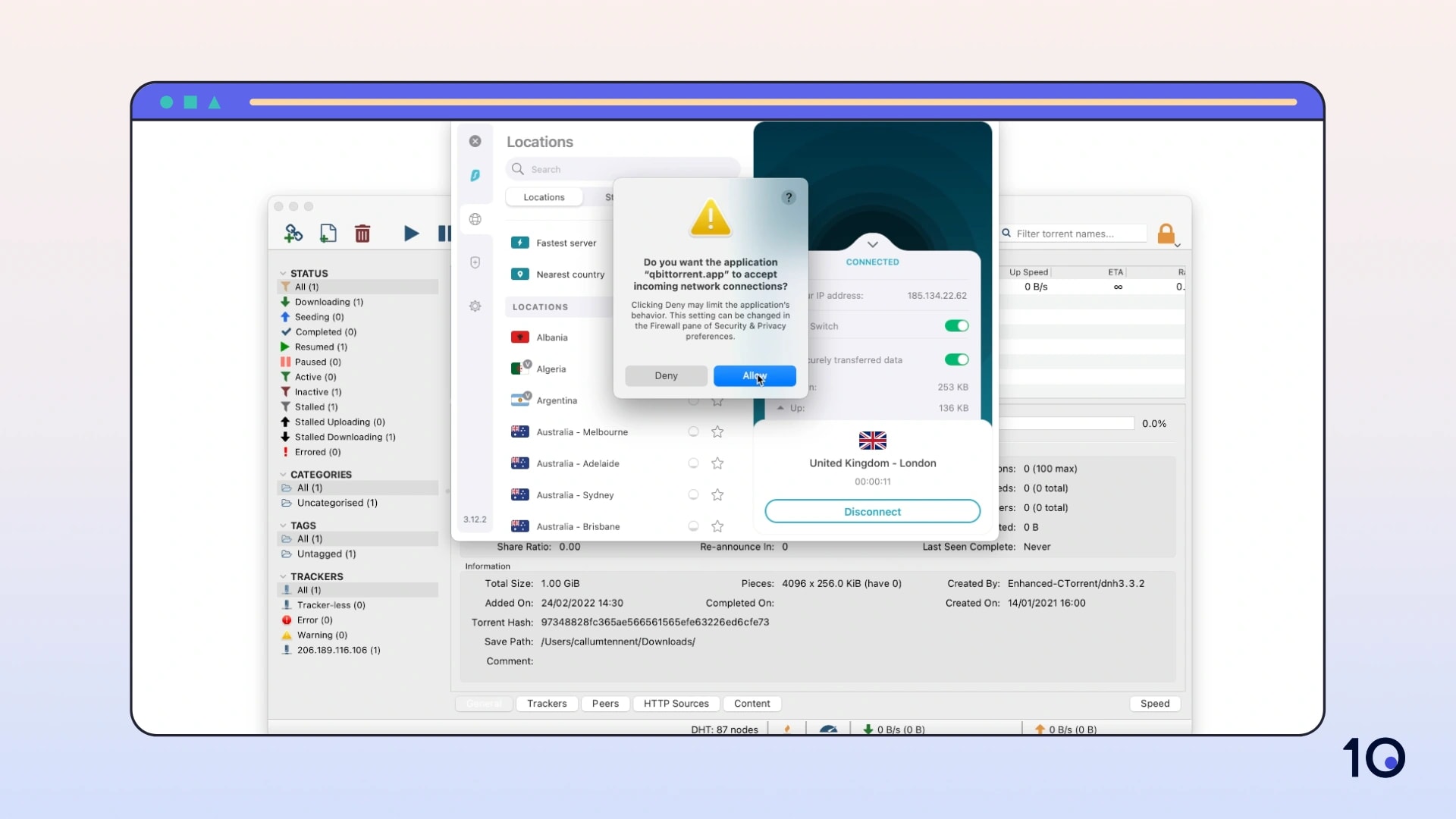Click the green download arrow speed indicator
Image resolution: width=1456 pixels, height=819 pixels.
pyautogui.click(x=868, y=730)
